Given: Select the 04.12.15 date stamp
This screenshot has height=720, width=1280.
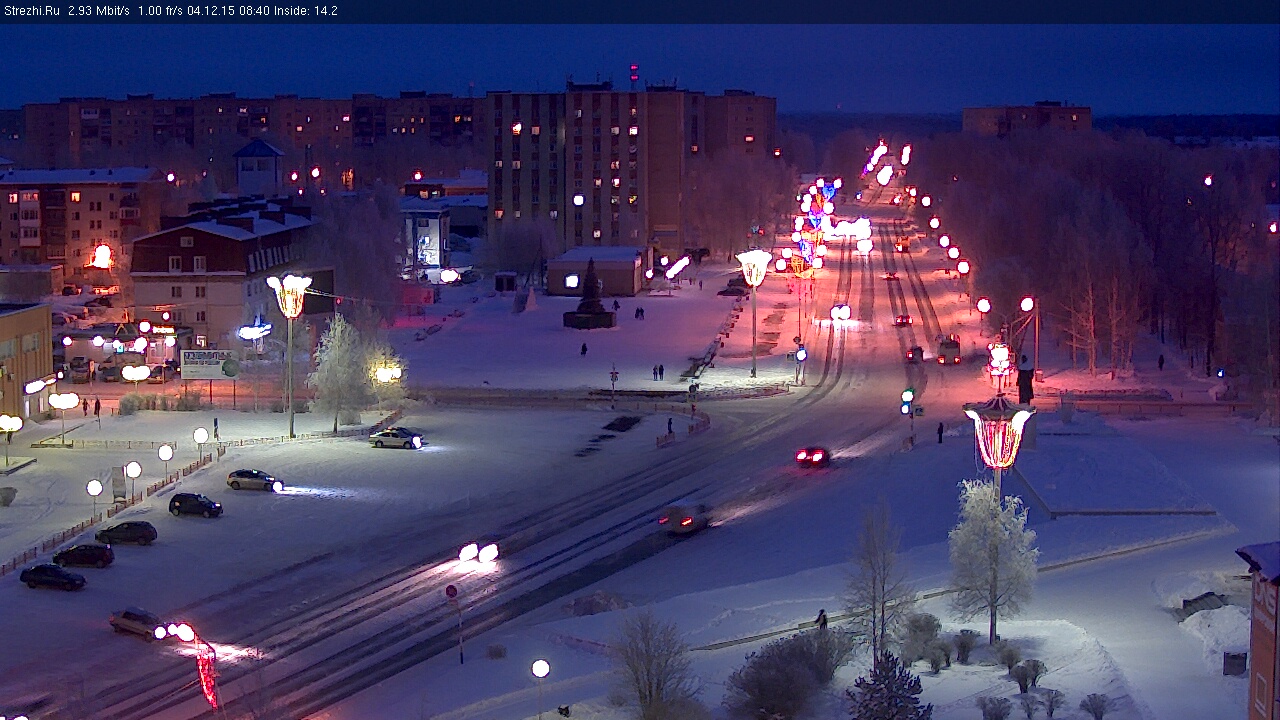Looking at the screenshot, I should click(x=212, y=11).
